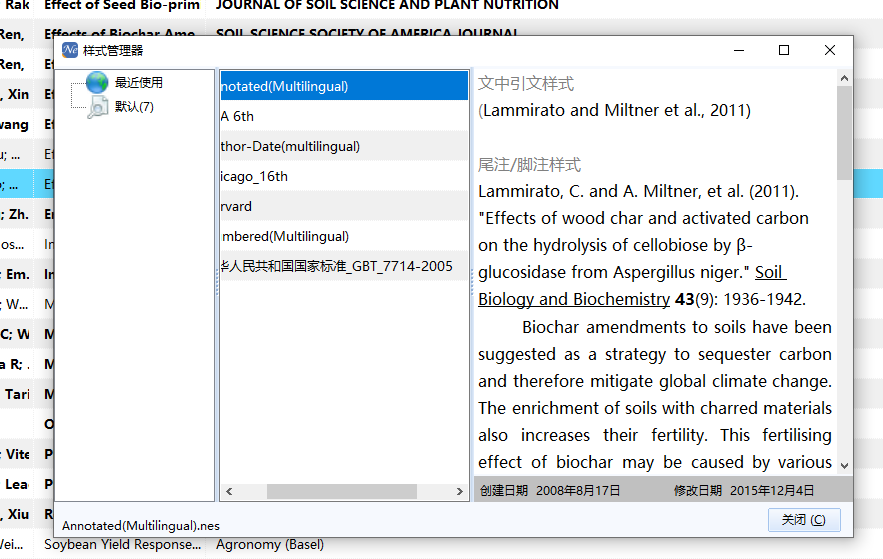Click JOURNAL OF SOIL SCIENCE AND PLANT NUTRITION cell
883x559 pixels.
(387, 6)
